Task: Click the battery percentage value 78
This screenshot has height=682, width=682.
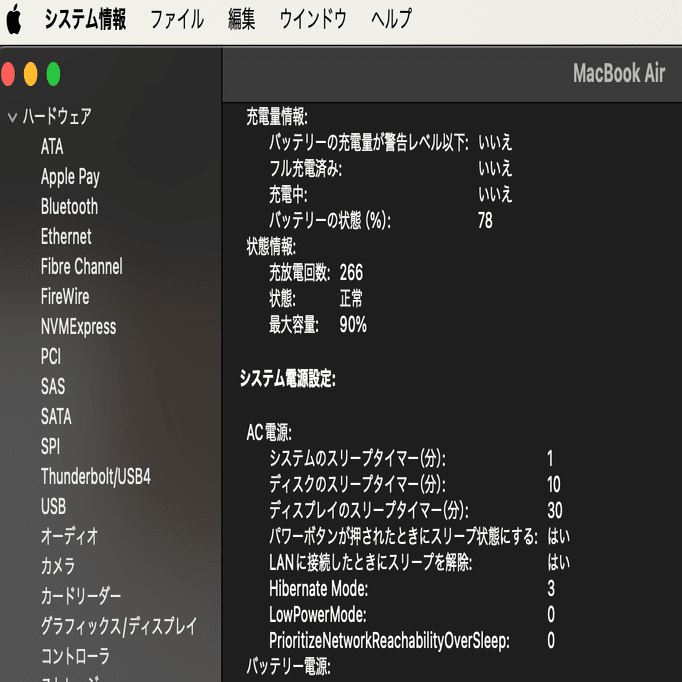Action: (x=485, y=221)
